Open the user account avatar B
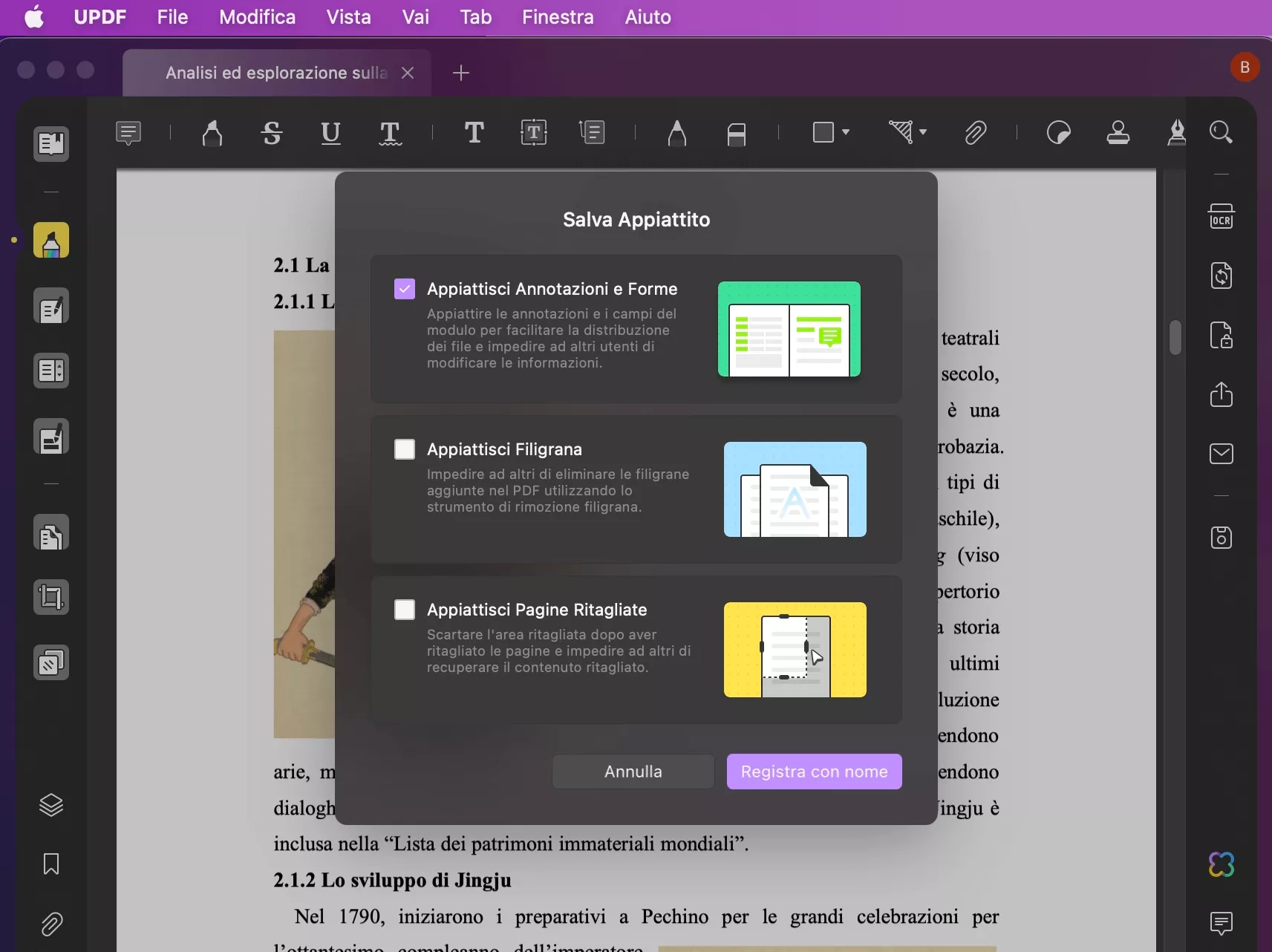Viewport: 1272px width, 952px height. [x=1245, y=68]
